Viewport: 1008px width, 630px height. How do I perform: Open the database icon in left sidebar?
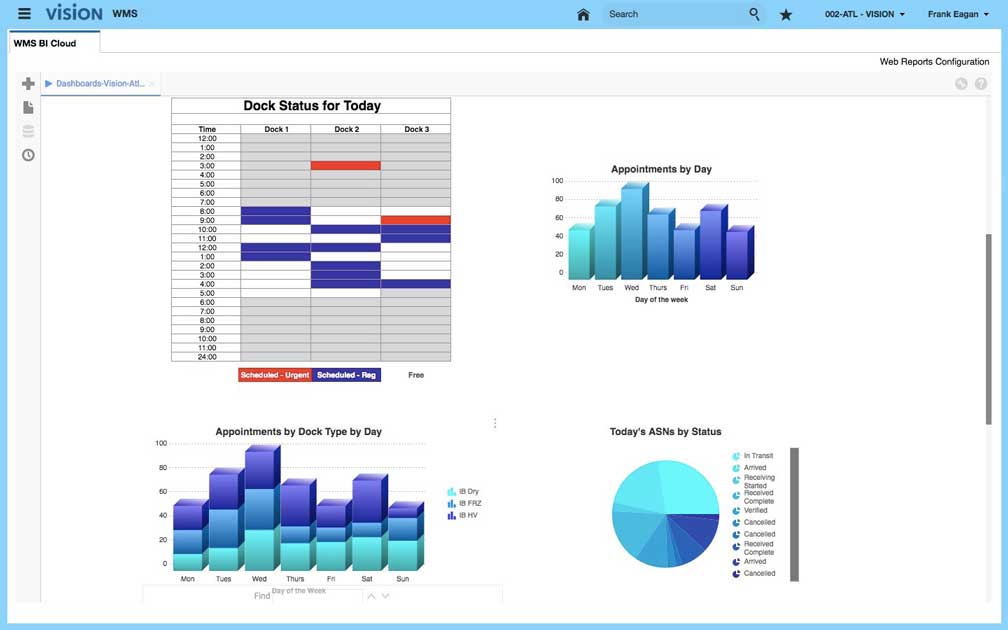coord(28,131)
